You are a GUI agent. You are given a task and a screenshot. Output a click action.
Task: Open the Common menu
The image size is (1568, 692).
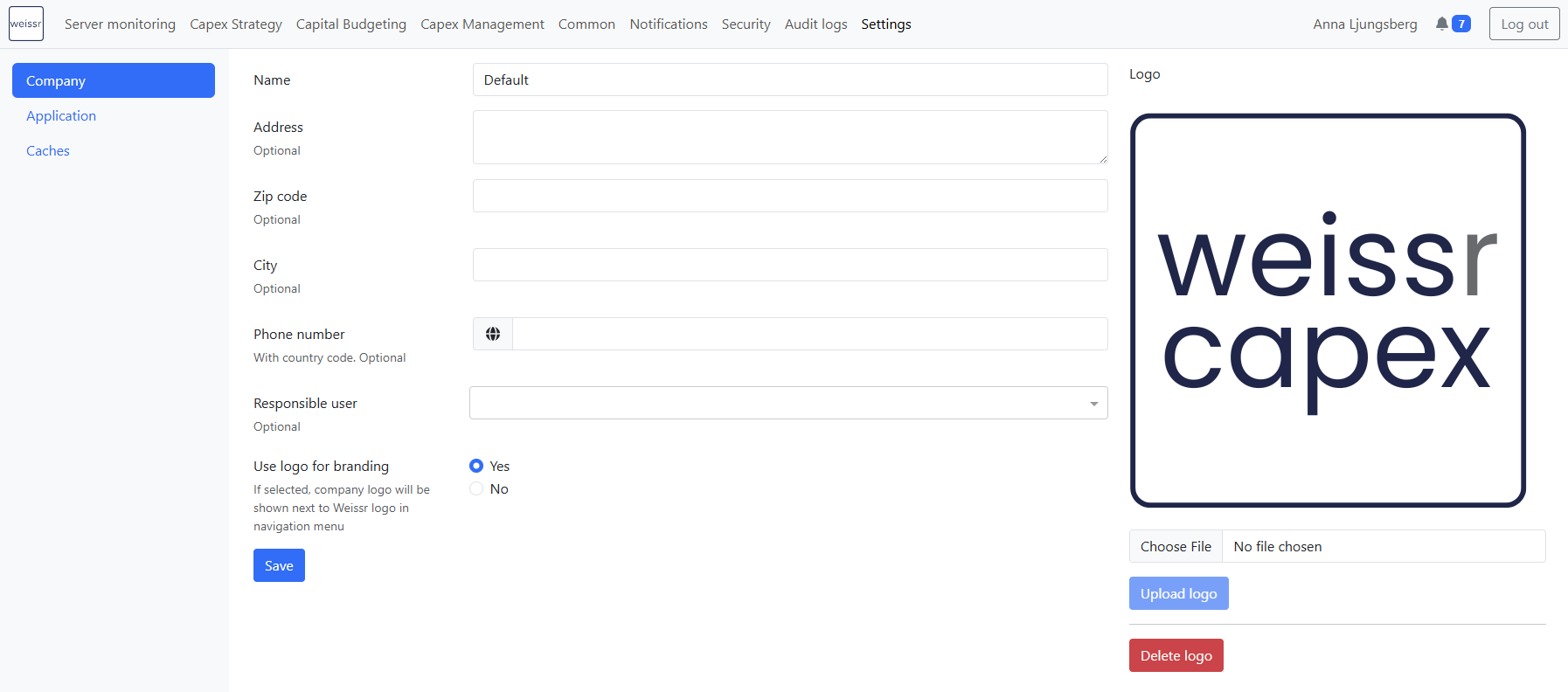point(586,24)
